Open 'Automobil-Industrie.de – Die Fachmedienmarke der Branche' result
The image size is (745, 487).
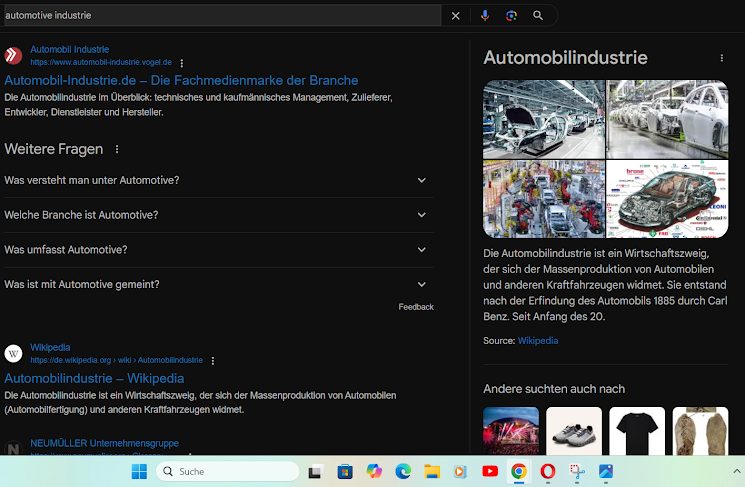(x=181, y=80)
